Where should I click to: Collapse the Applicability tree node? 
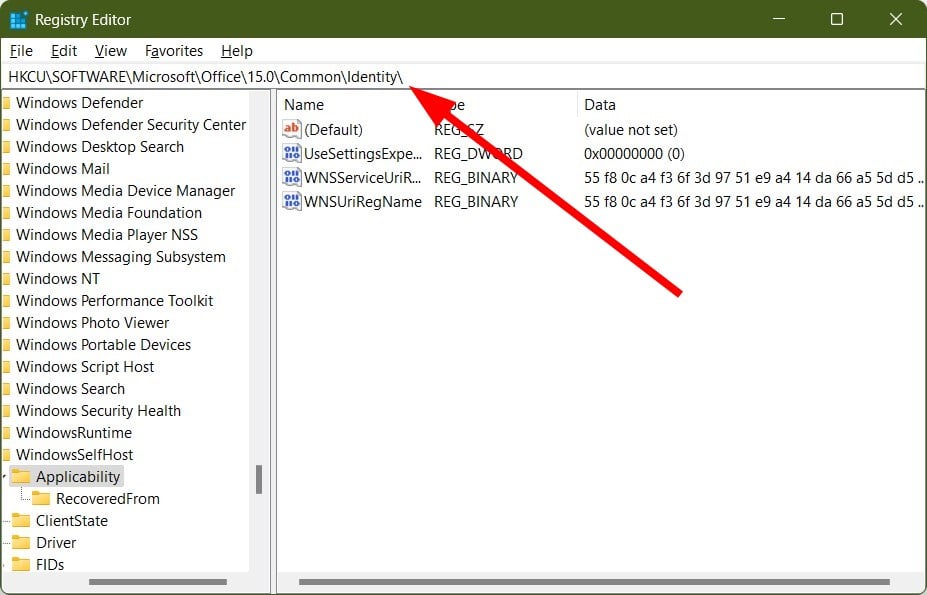[4, 476]
